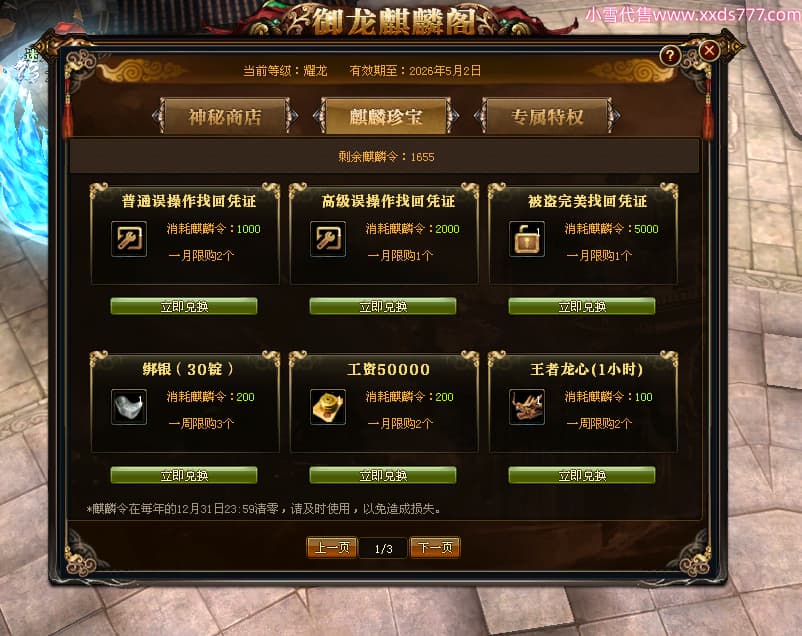
Task: Select the 被盗完美找回凭证 padlock icon
Action: click(x=527, y=239)
